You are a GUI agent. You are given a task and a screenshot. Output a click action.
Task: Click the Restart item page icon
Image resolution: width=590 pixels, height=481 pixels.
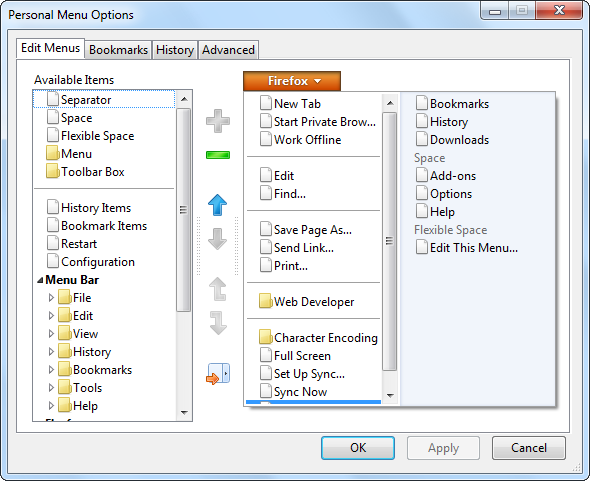tap(53, 243)
